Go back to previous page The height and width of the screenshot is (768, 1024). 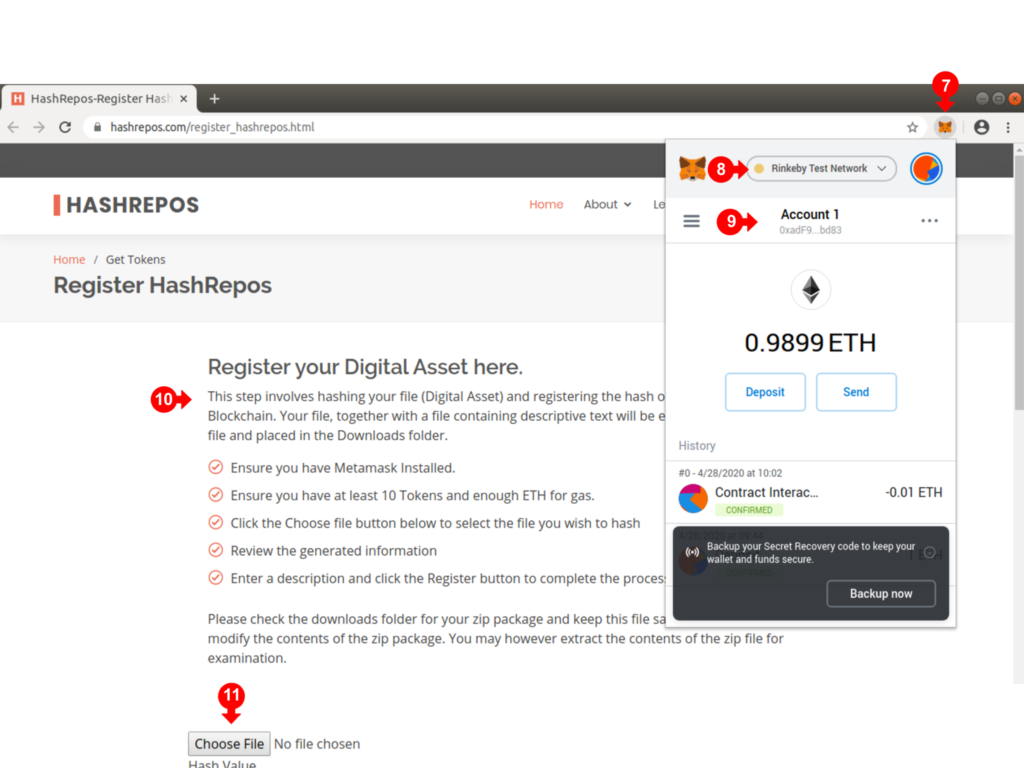click(x=13, y=127)
